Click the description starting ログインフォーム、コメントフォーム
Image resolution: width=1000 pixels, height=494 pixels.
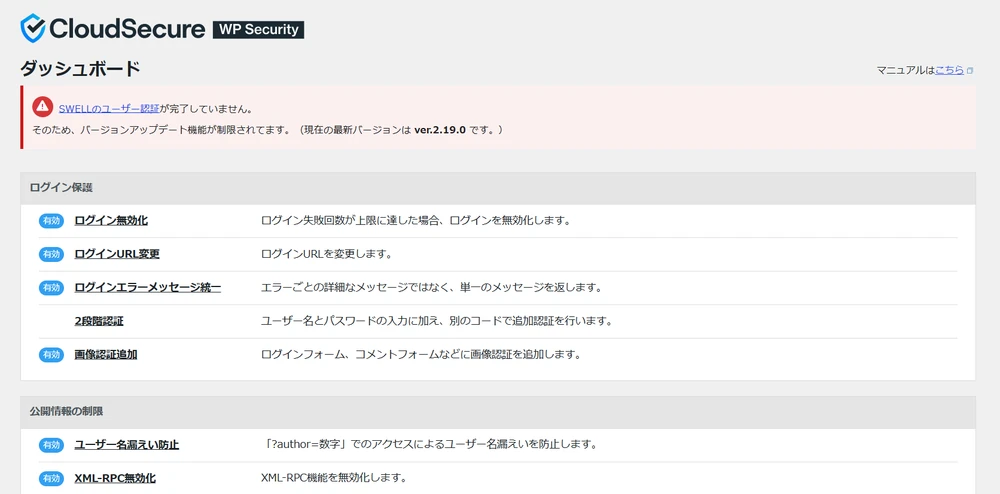[x=421, y=354]
